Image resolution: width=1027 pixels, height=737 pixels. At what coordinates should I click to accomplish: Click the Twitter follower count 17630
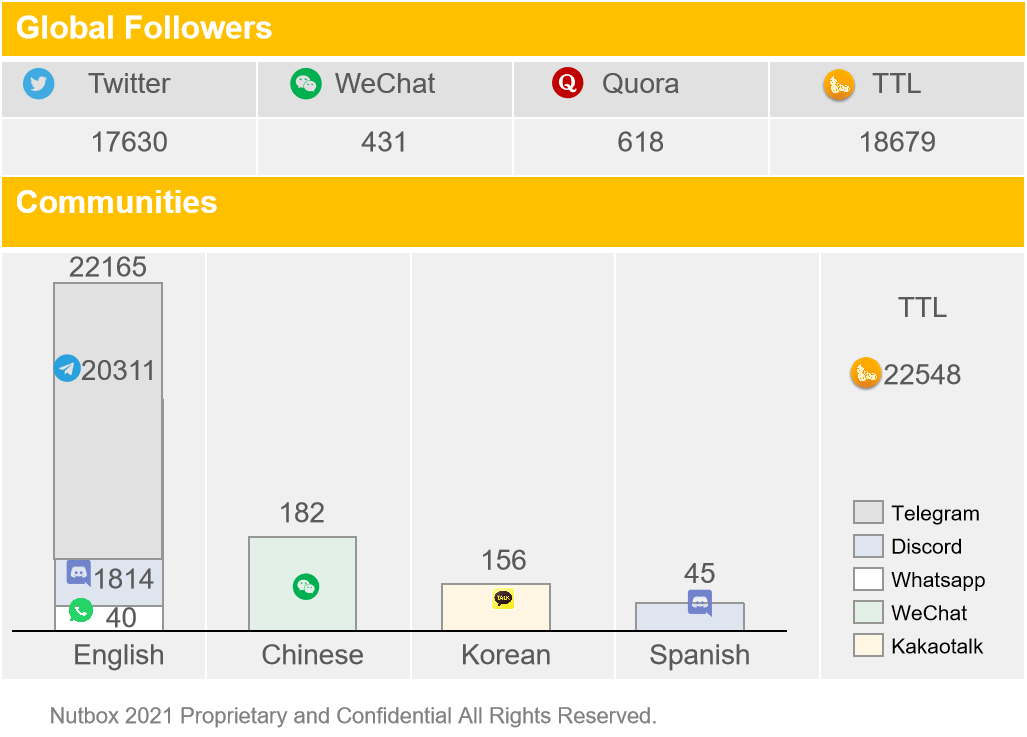click(x=129, y=142)
